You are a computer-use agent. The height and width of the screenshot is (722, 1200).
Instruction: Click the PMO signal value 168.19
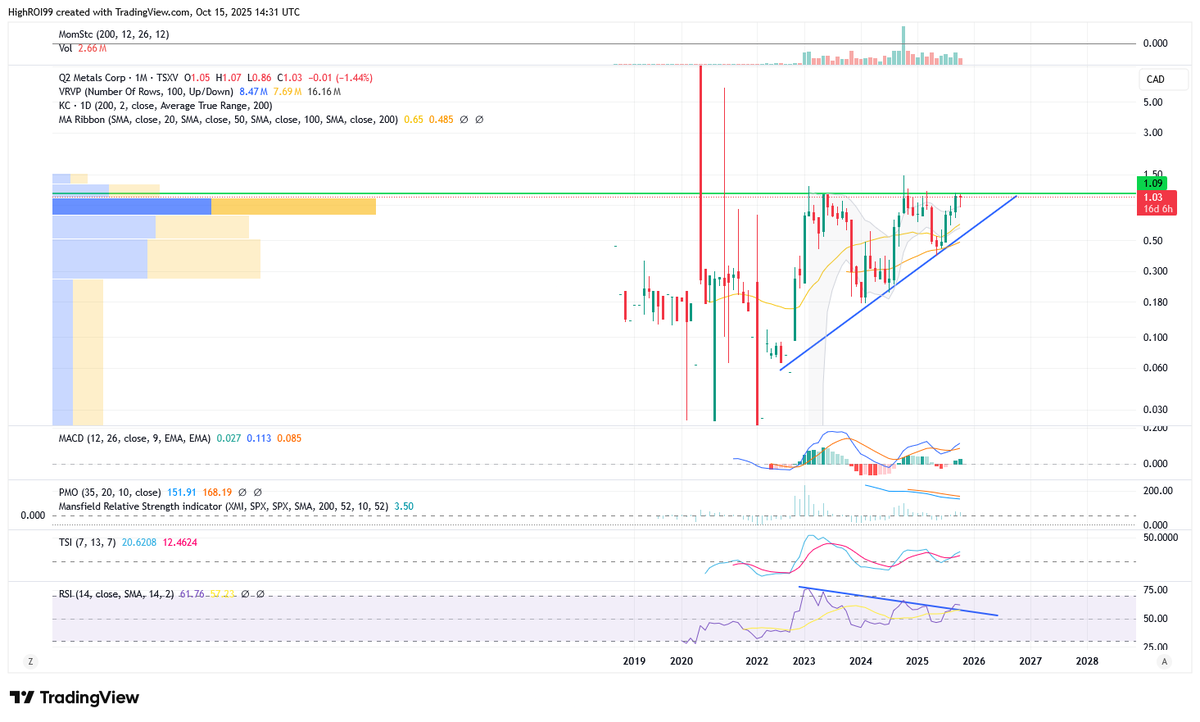tap(219, 492)
